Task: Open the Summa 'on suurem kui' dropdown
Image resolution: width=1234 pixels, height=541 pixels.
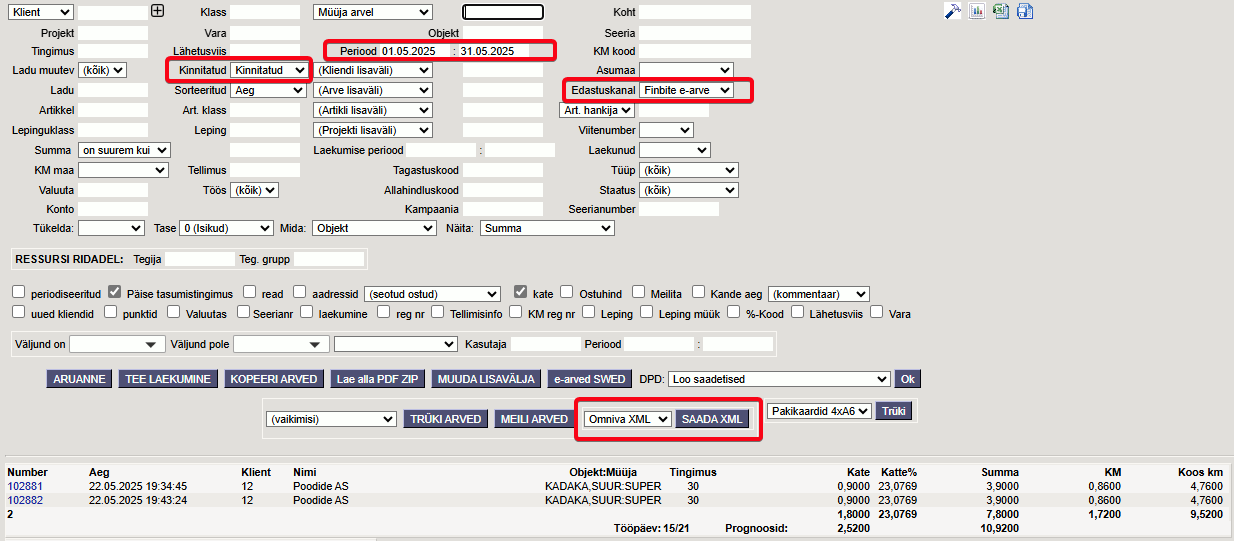Action: [x=124, y=150]
